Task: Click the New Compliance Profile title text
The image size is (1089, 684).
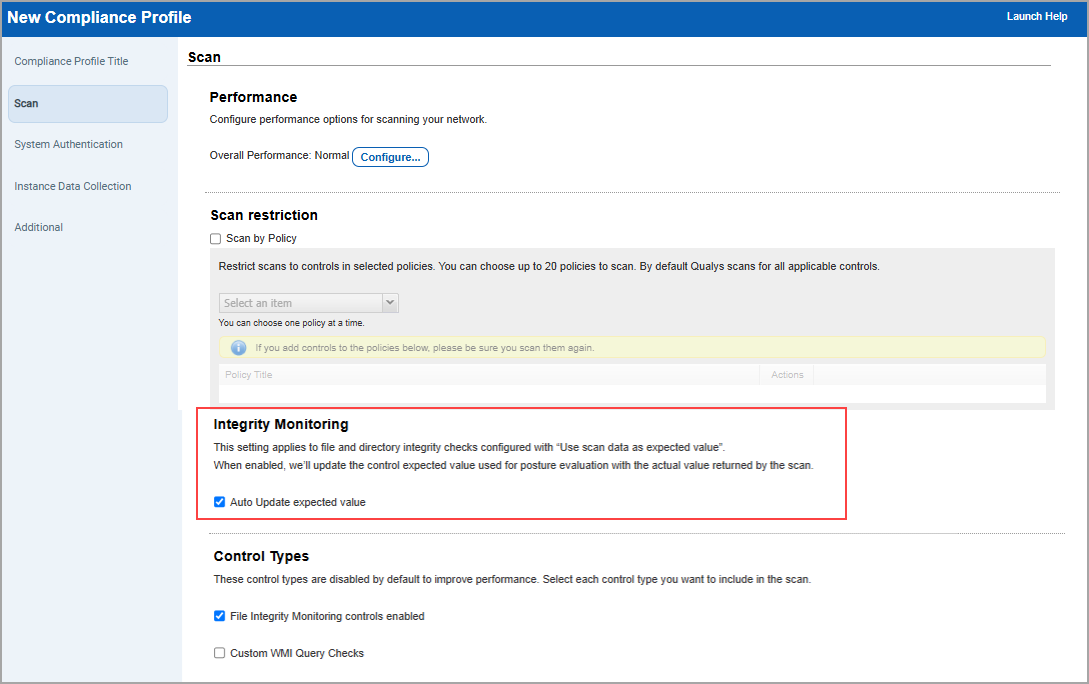Action: [x=98, y=17]
